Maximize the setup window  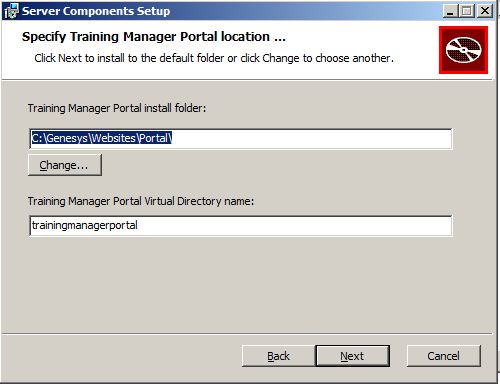pos(466,11)
